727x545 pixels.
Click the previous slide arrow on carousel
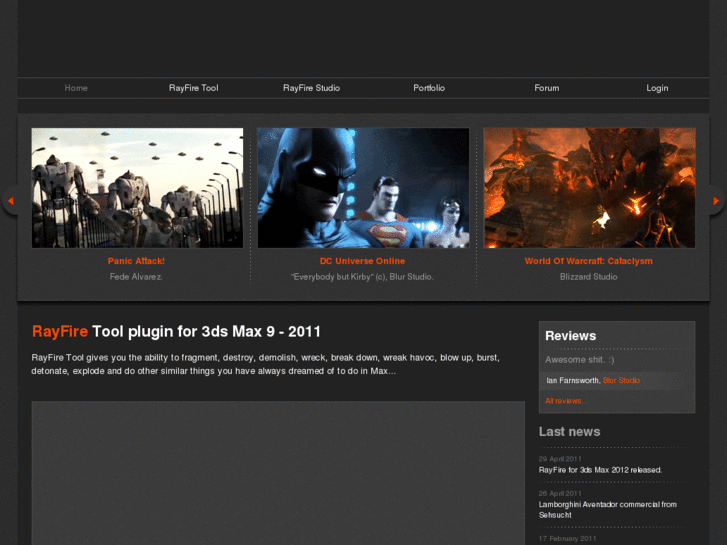click(x=10, y=201)
